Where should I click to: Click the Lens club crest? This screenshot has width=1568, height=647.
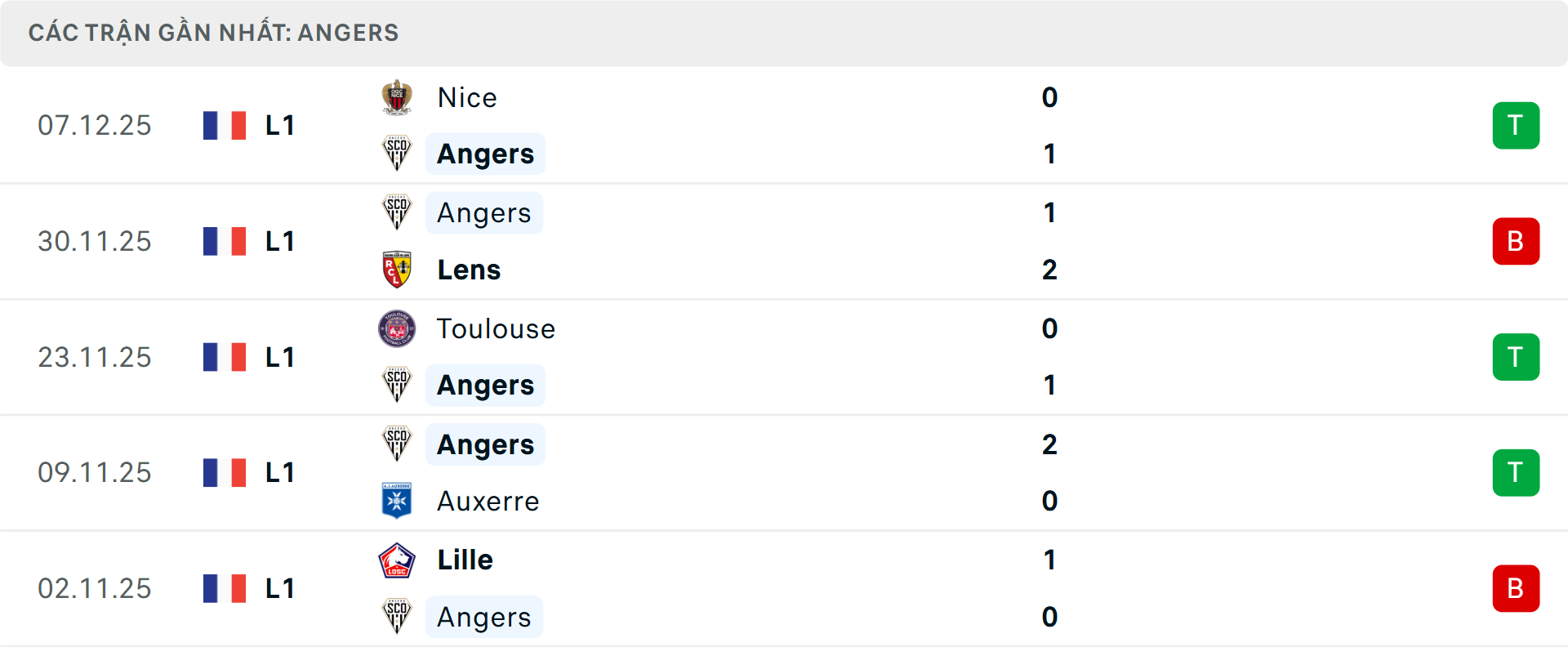point(397,270)
